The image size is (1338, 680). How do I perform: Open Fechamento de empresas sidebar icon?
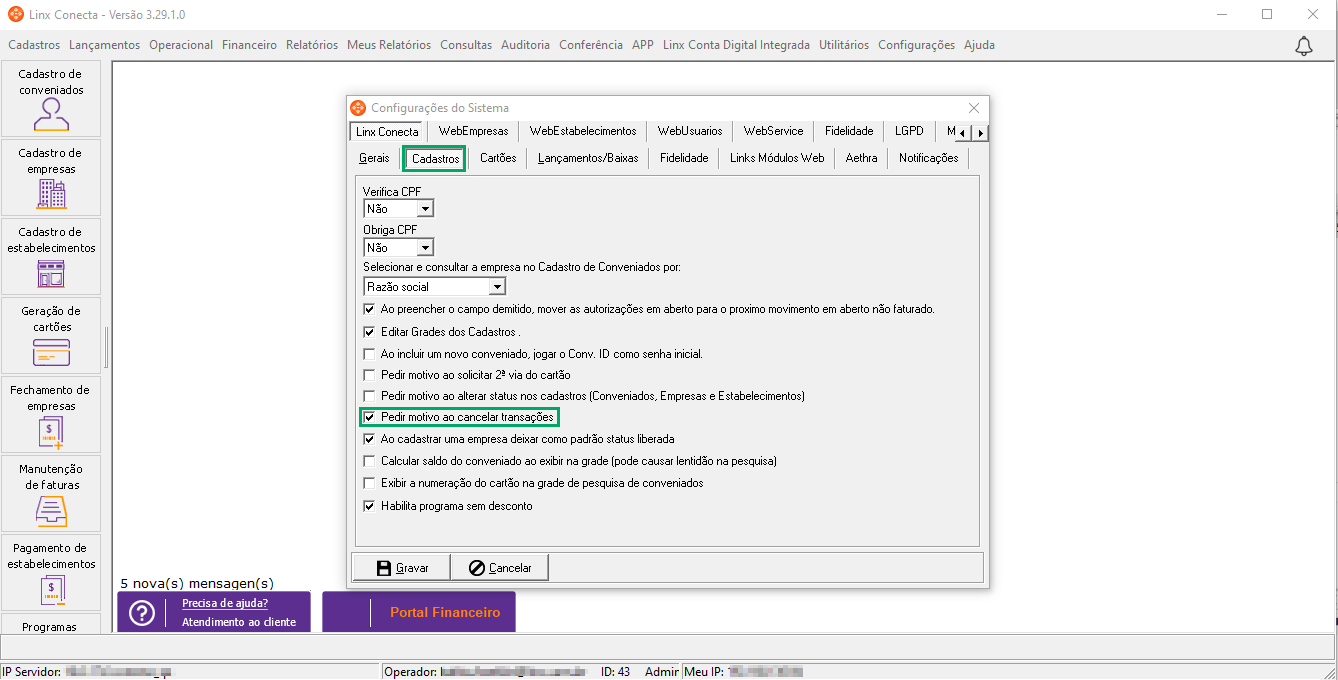pos(51,415)
